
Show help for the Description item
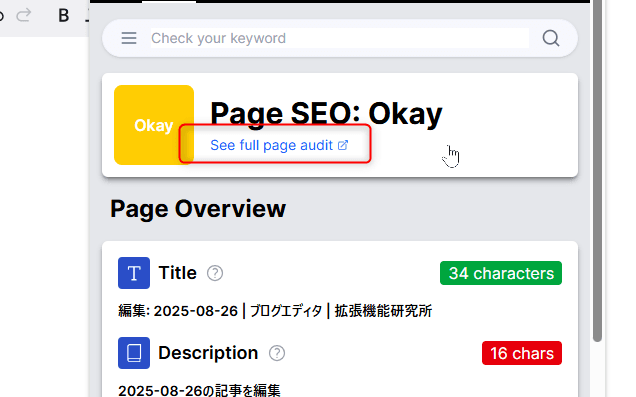coord(277,353)
